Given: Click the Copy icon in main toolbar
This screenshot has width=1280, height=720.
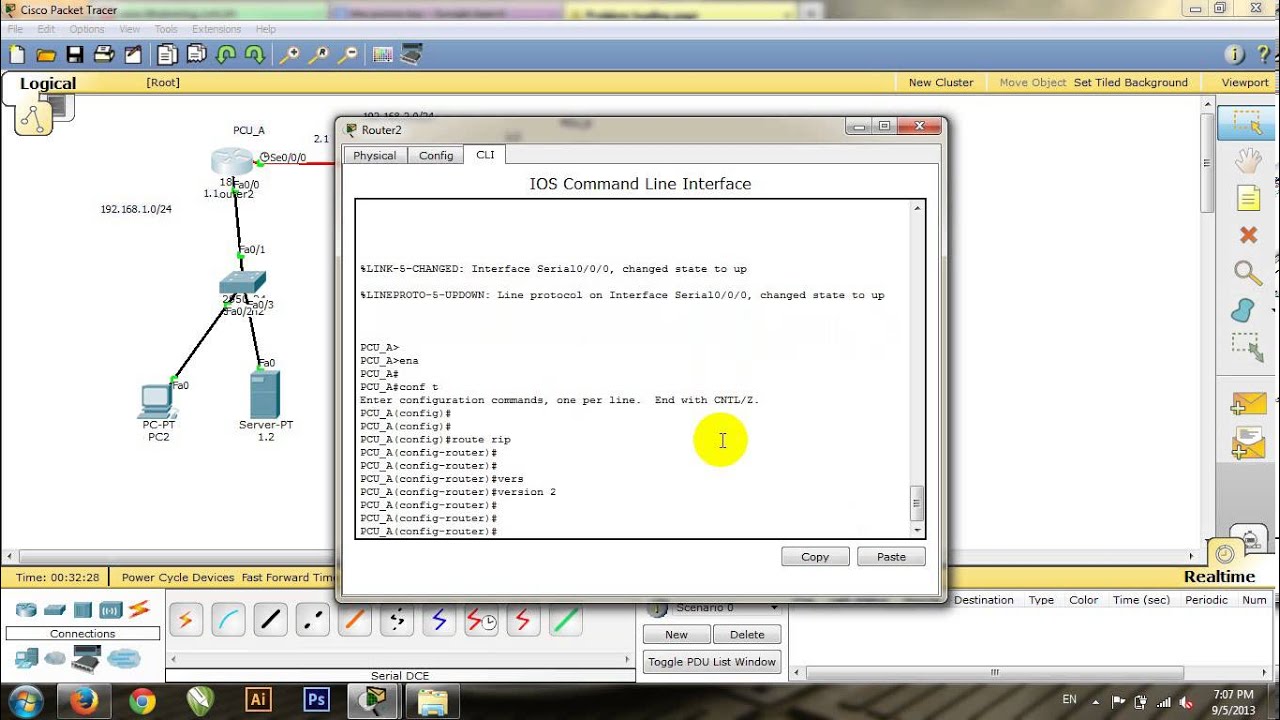Looking at the screenshot, I should 167,55.
